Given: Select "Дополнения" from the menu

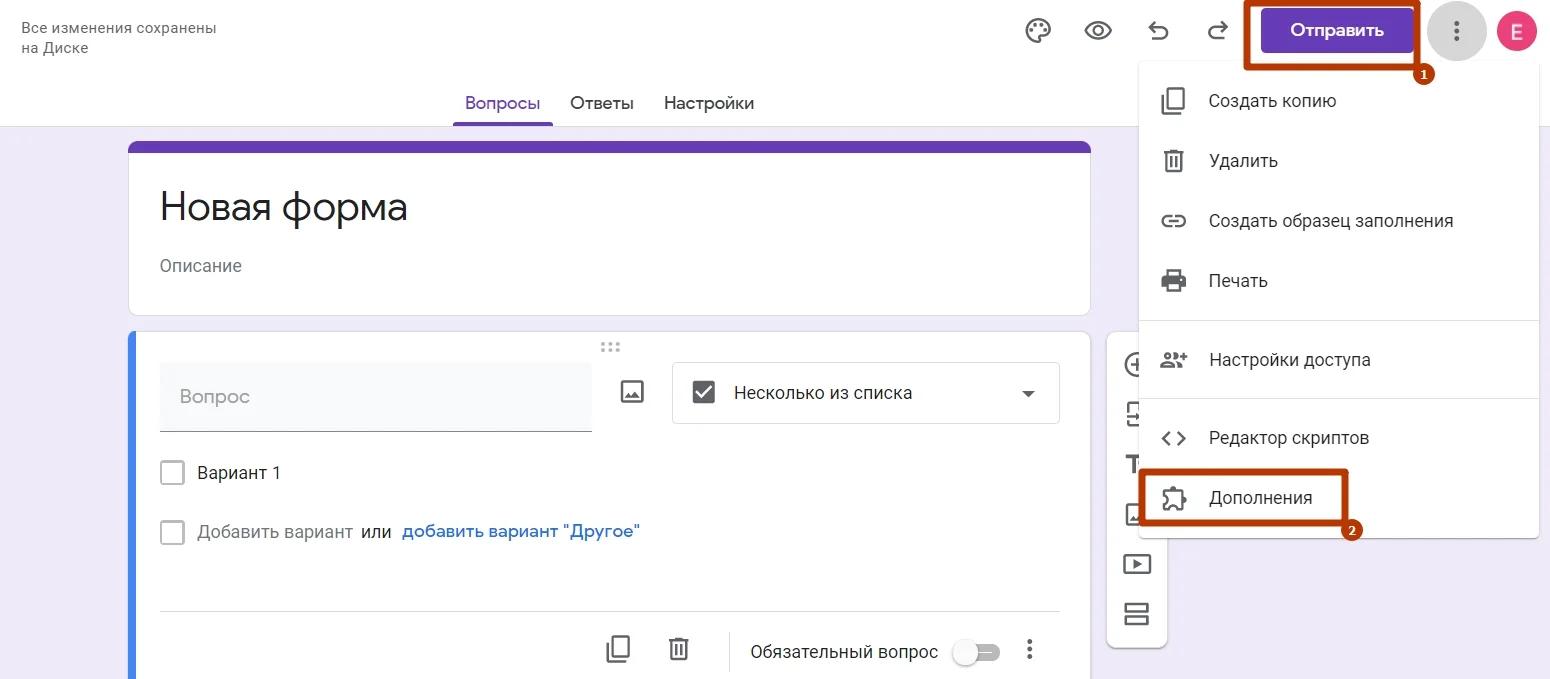Looking at the screenshot, I should point(1259,498).
